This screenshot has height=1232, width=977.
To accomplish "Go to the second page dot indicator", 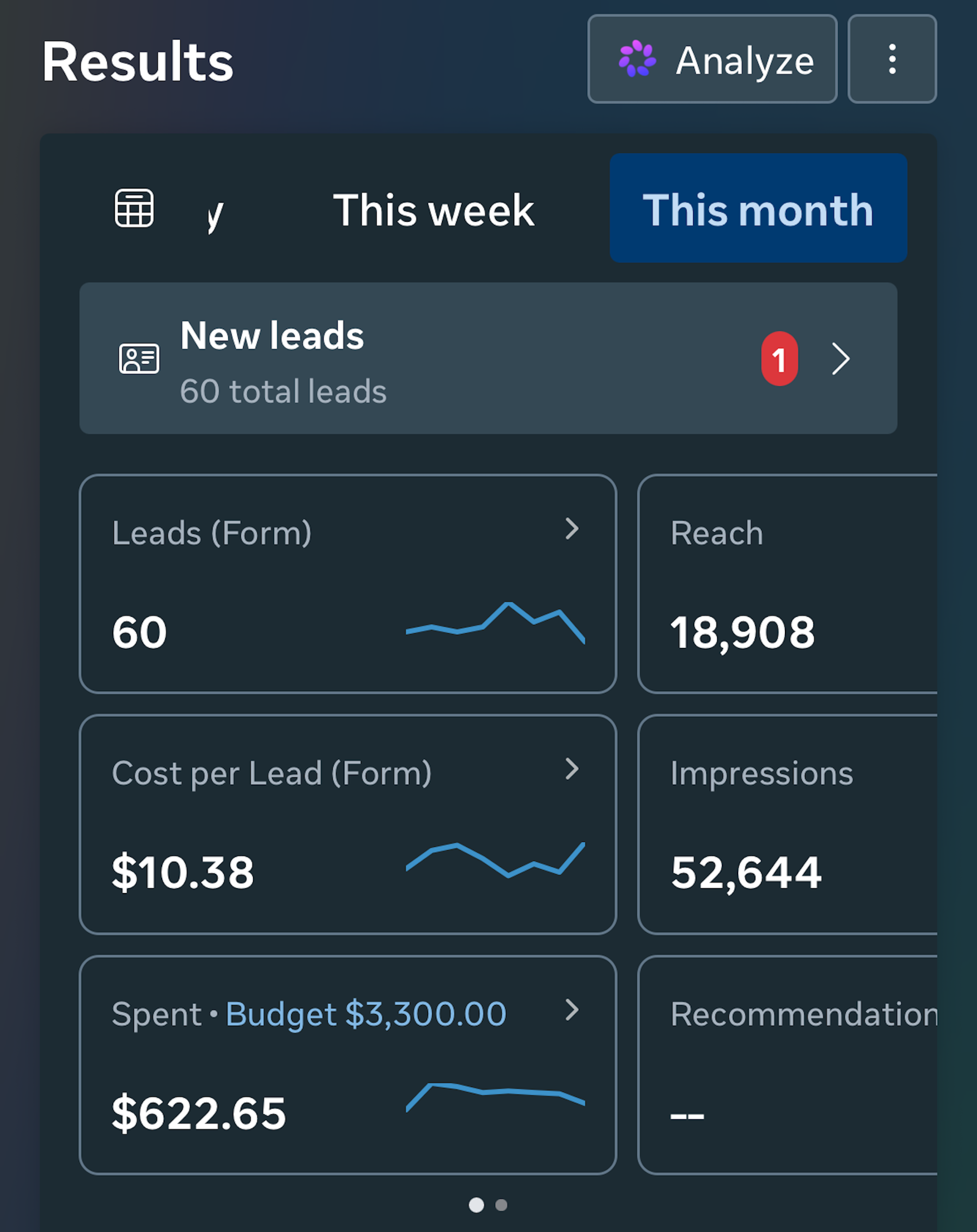I will pyautogui.click(x=501, y=1205).
